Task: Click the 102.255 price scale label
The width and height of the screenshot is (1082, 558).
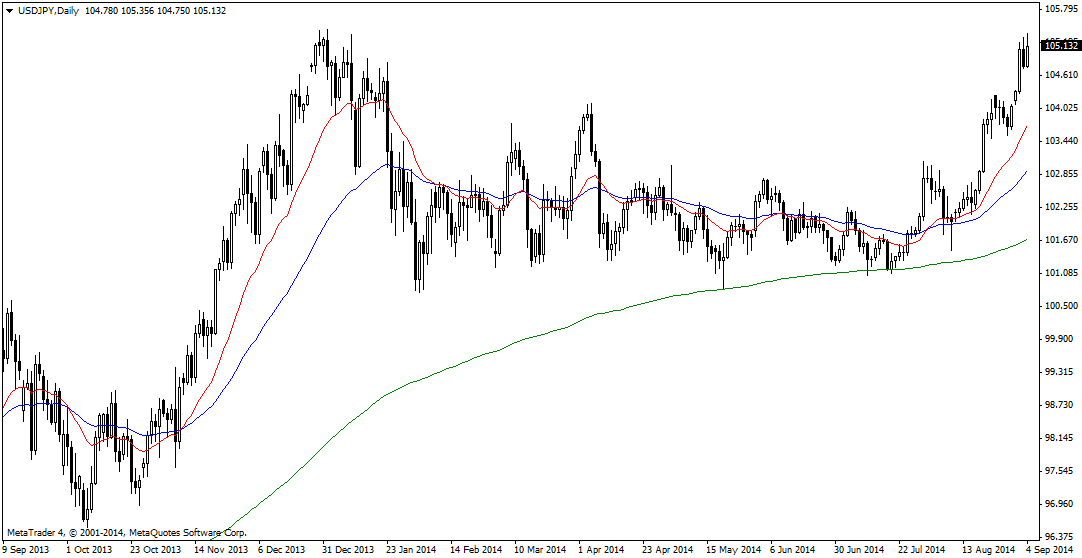Action: pyautogui.click(x=1061, y=207)
